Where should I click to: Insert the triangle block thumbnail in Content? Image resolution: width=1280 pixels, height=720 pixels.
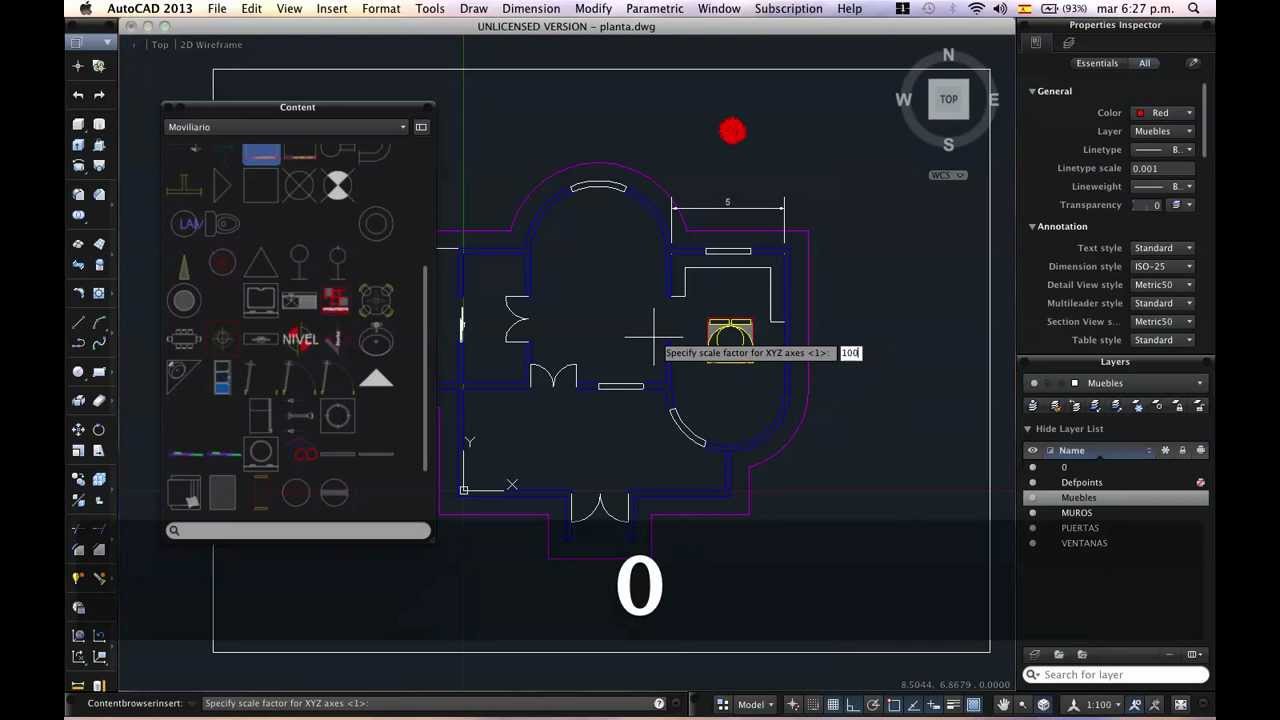click(x=261, y=263)
